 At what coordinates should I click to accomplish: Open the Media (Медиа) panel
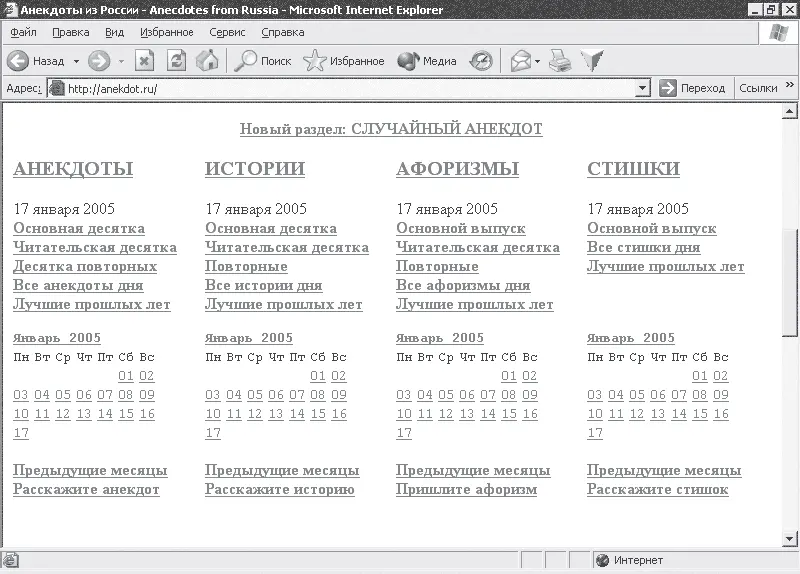(x=427, y=61)
